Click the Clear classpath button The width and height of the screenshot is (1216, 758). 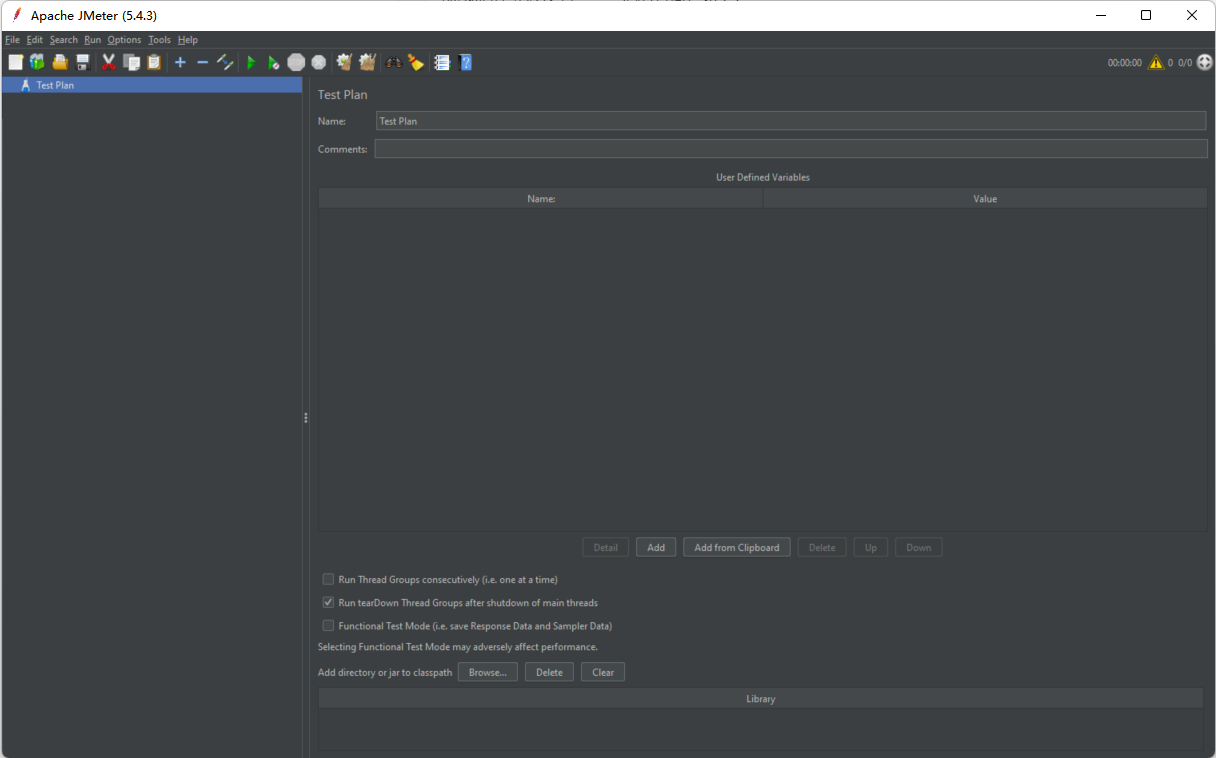point(603,672)
